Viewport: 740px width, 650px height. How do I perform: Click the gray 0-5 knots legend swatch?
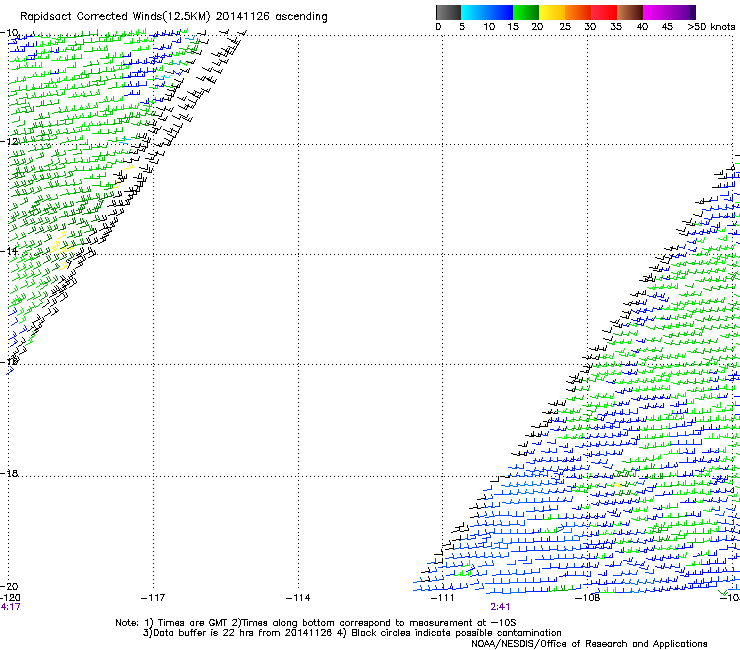point(448,12)
